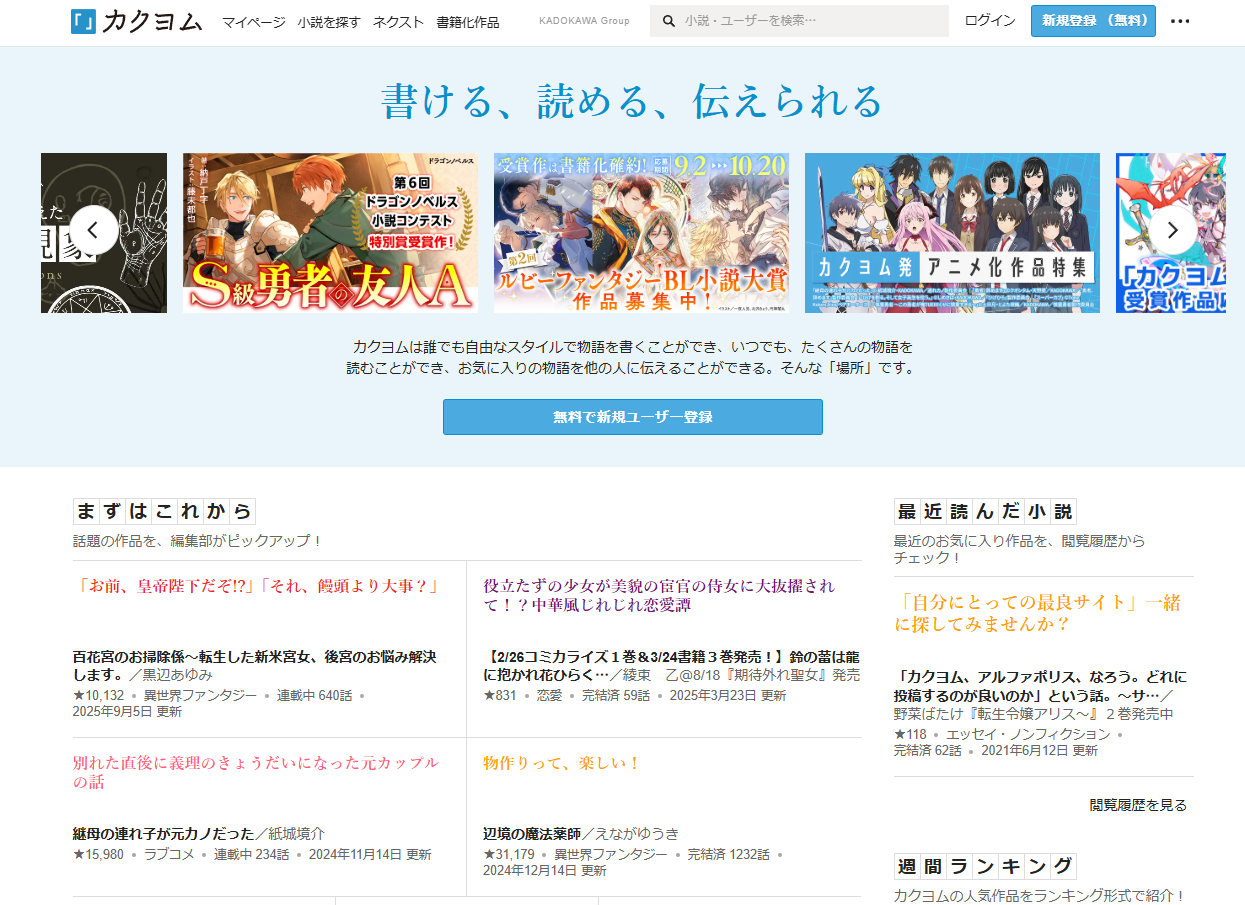Screen dimensions: 1245x905
Task: Open 書籍化作品 from the header
Action: 467,22
